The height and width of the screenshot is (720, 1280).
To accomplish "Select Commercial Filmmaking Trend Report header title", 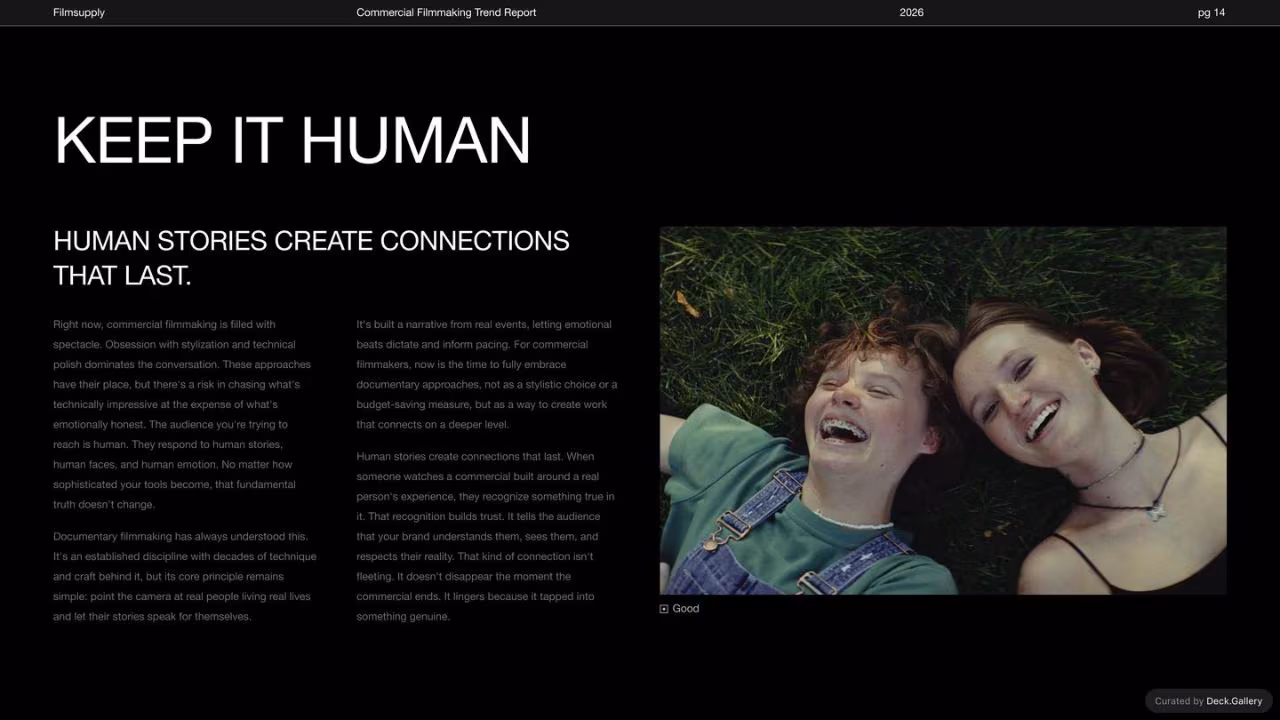I will [x=446, y=13].
